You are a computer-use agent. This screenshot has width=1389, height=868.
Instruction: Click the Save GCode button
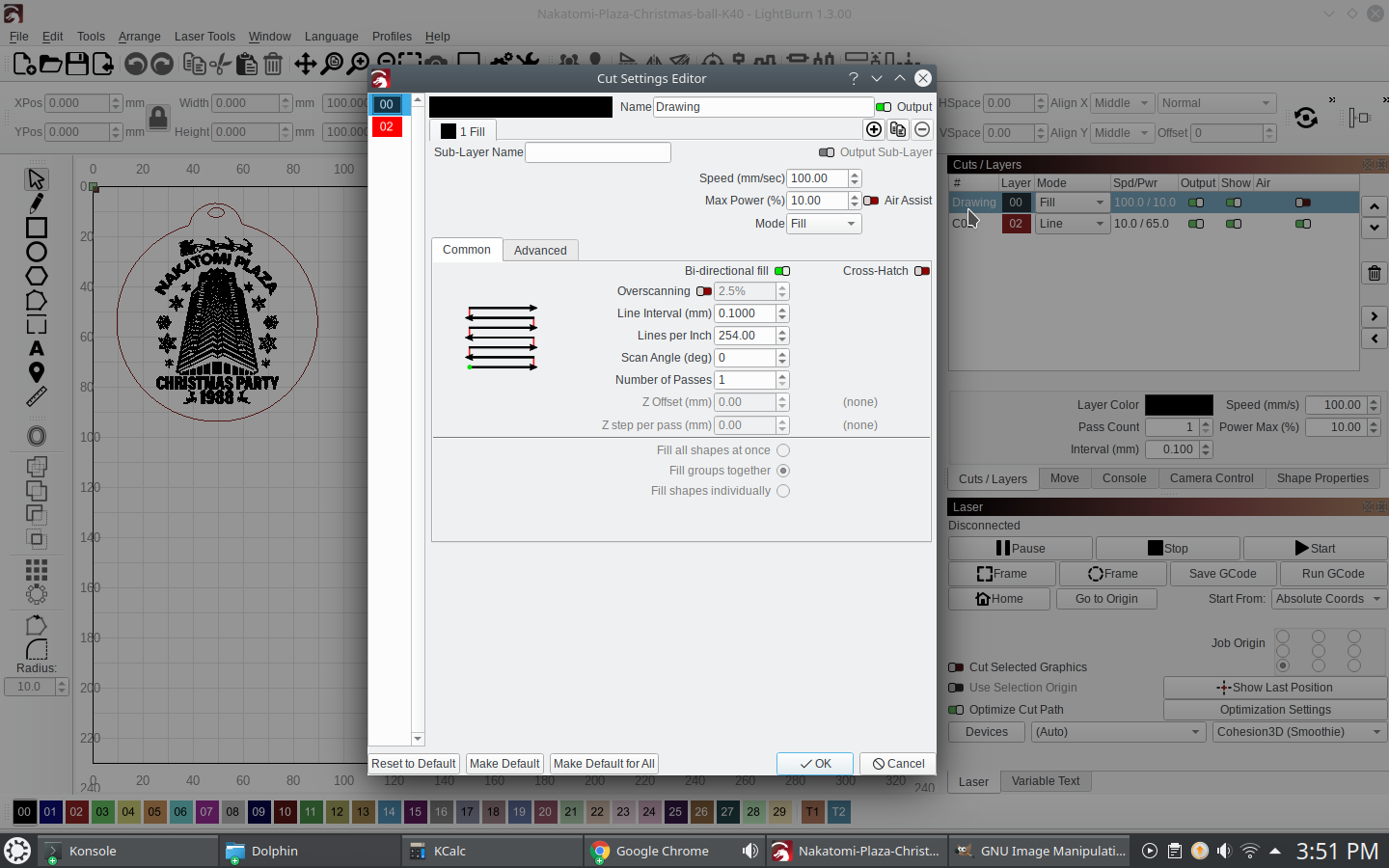1222,574
